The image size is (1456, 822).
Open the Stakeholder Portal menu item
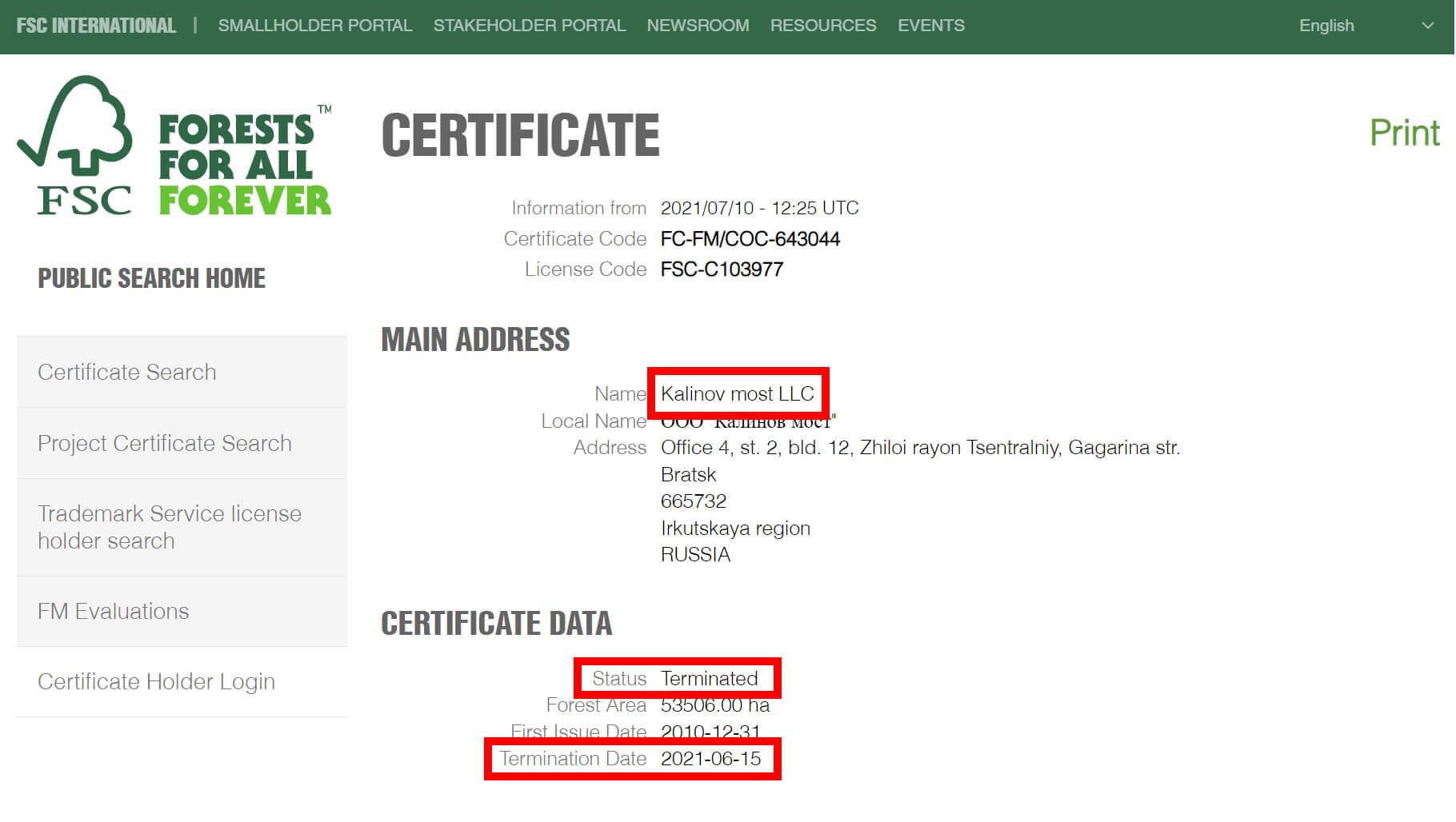pyautogui.click(x=530, y=26)
